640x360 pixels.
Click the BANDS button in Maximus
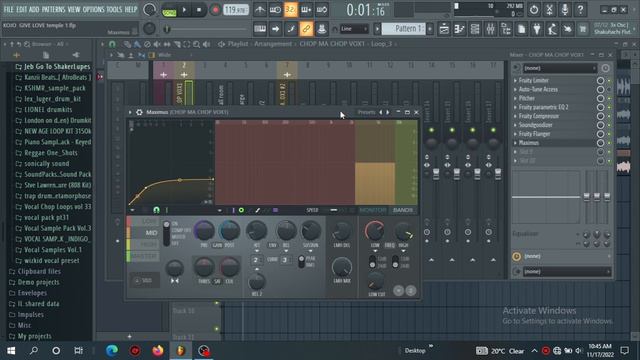coord(403,210)
